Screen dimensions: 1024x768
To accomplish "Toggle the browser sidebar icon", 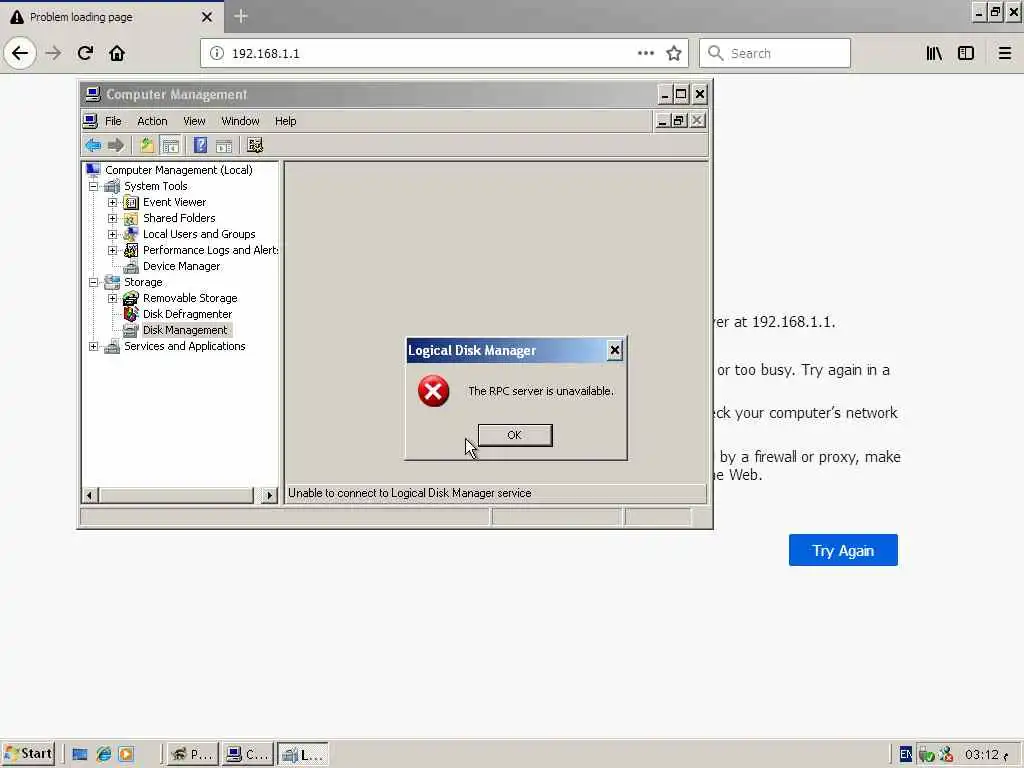I will pos(966,54).
